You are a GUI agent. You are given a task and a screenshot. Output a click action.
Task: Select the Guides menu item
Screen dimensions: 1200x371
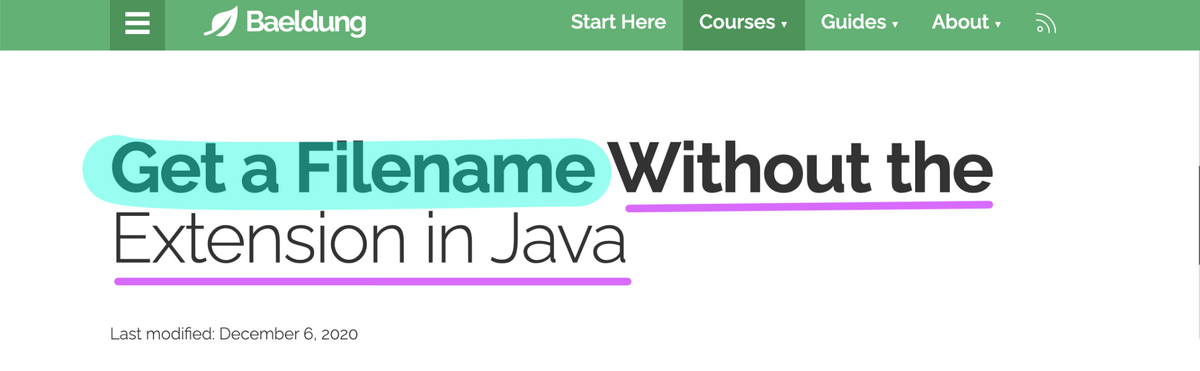(x=859, y=22)
